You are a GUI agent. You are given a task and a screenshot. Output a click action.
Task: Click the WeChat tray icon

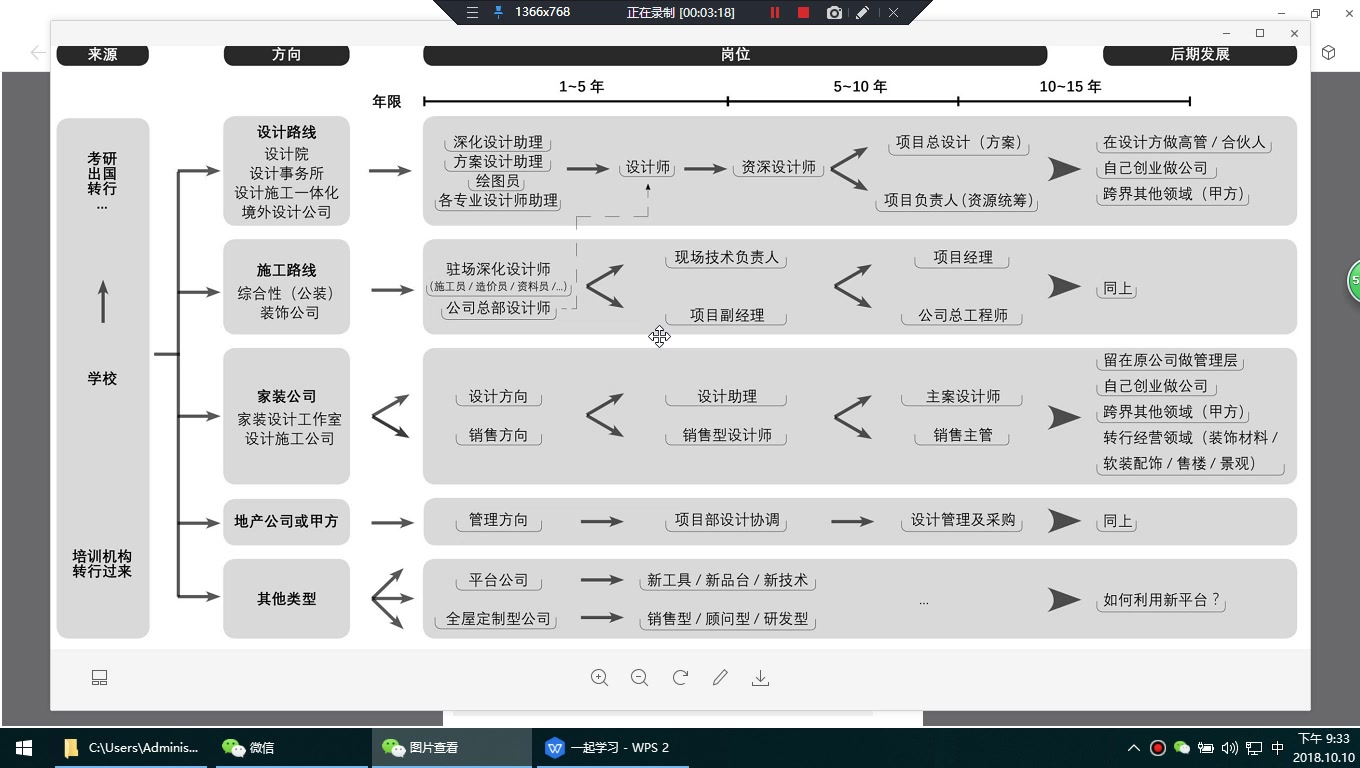[x=1182, y=747]
